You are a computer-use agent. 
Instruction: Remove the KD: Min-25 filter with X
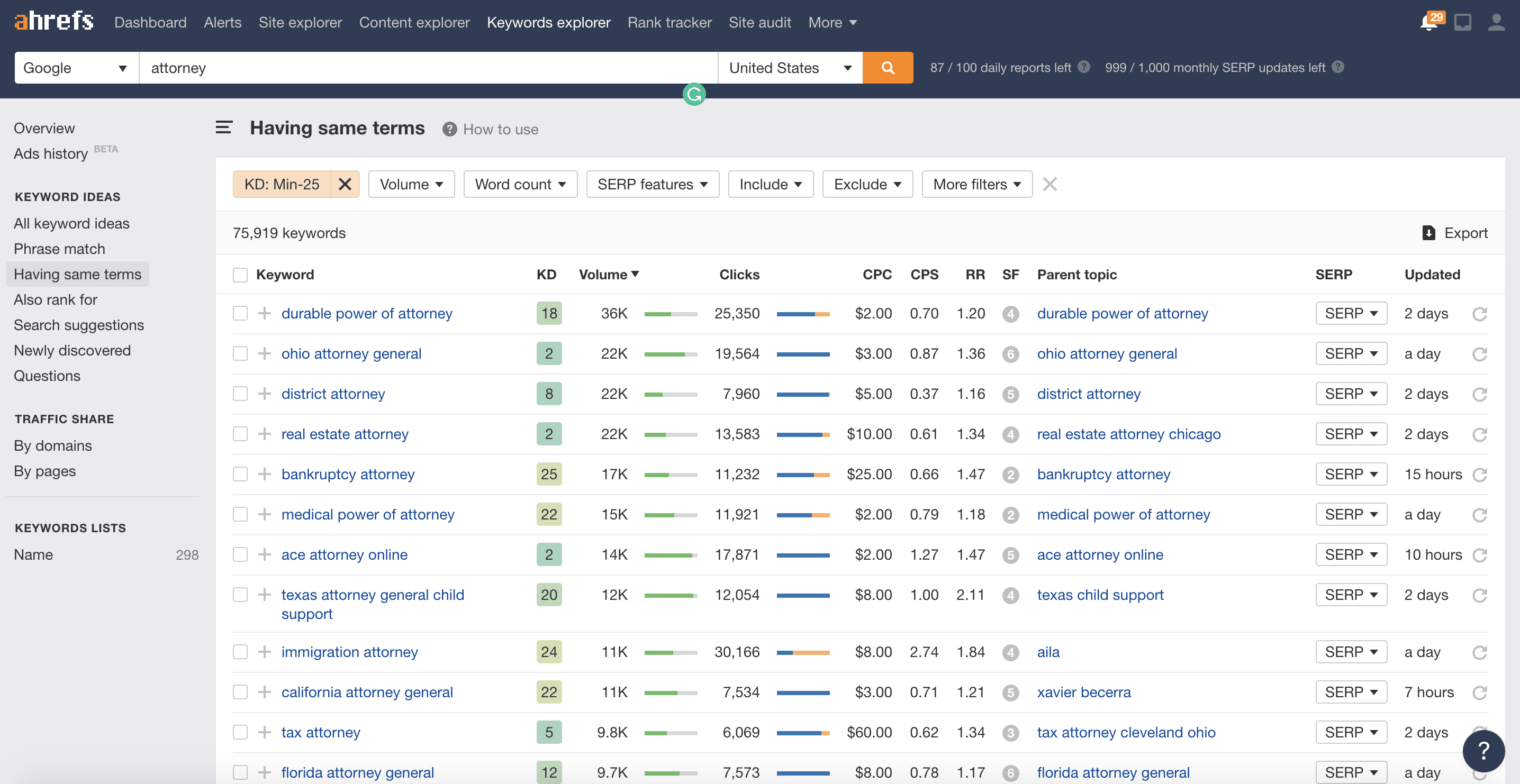pos(345,184)
